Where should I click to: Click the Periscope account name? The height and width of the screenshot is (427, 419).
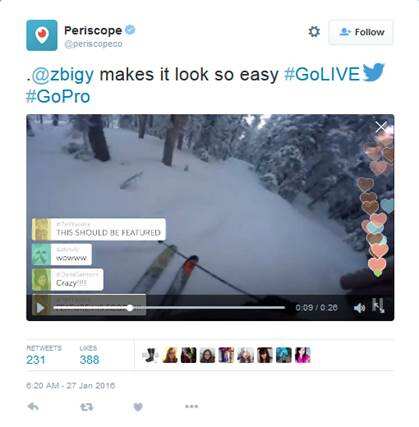click(93, 30)
